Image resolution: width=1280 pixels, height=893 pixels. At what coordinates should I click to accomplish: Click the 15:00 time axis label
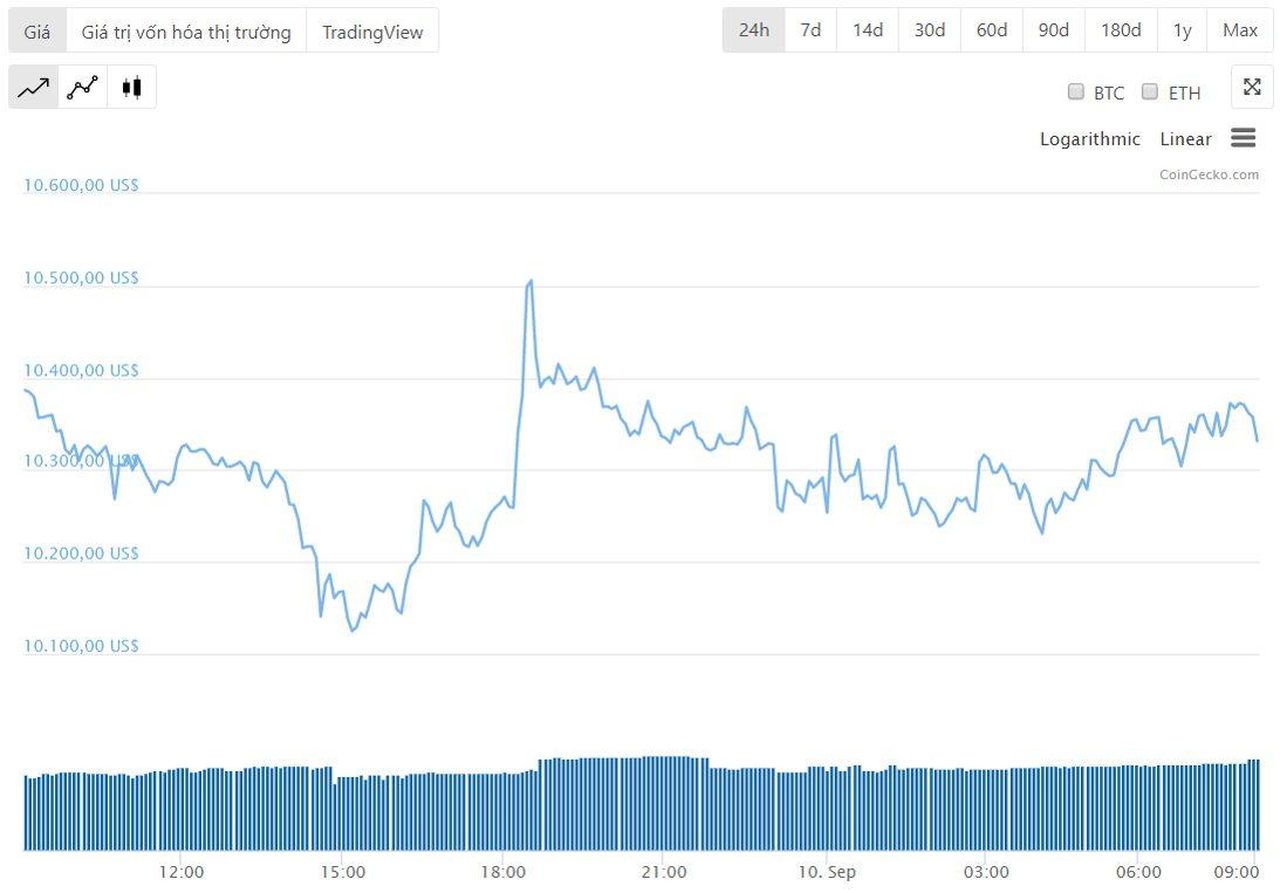pos(342,872)
